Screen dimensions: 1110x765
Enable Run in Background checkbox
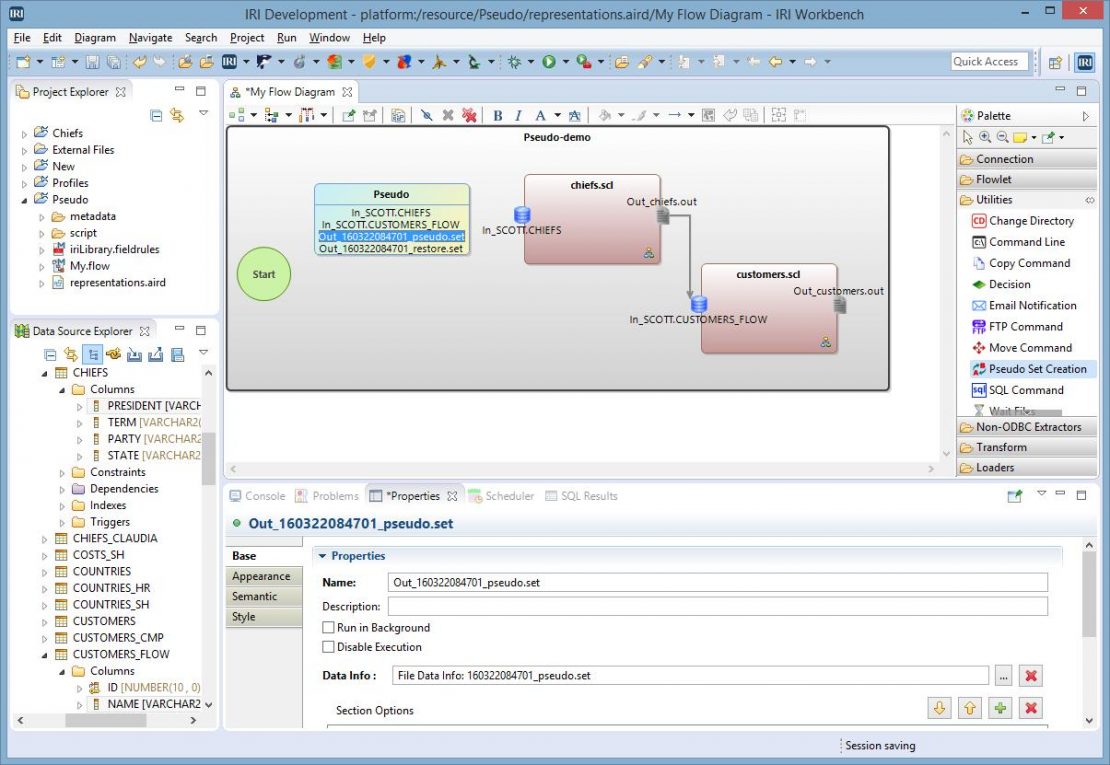pos(328,628)
